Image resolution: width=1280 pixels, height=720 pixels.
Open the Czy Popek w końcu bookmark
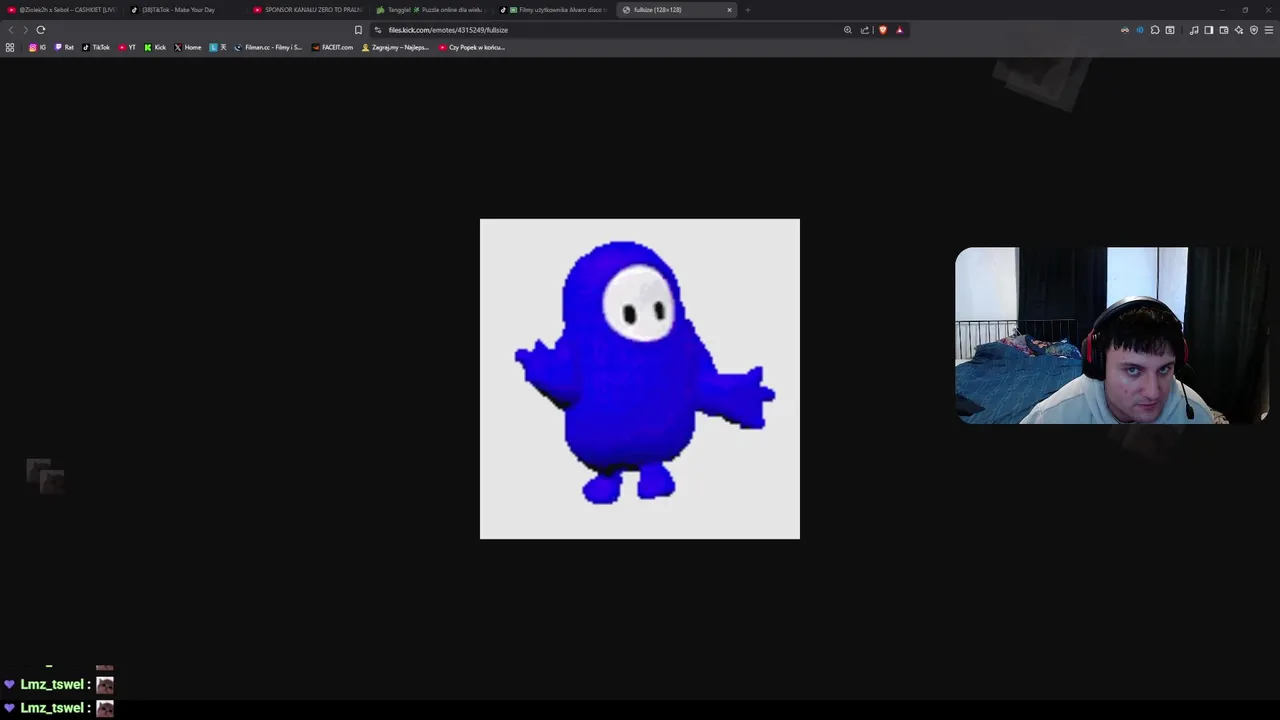(472, 47)
